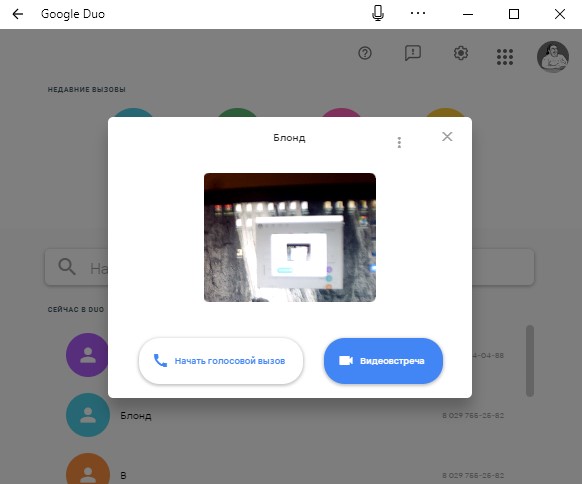Click the microphone icon in title bar

[x=378, y=14]
